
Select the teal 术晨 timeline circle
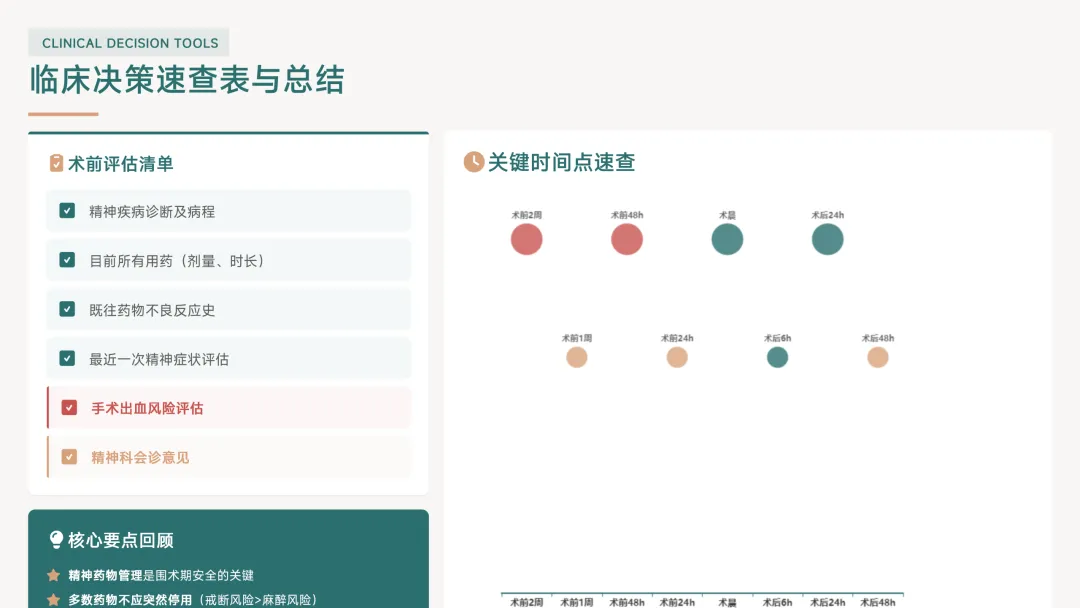[727, 239]
